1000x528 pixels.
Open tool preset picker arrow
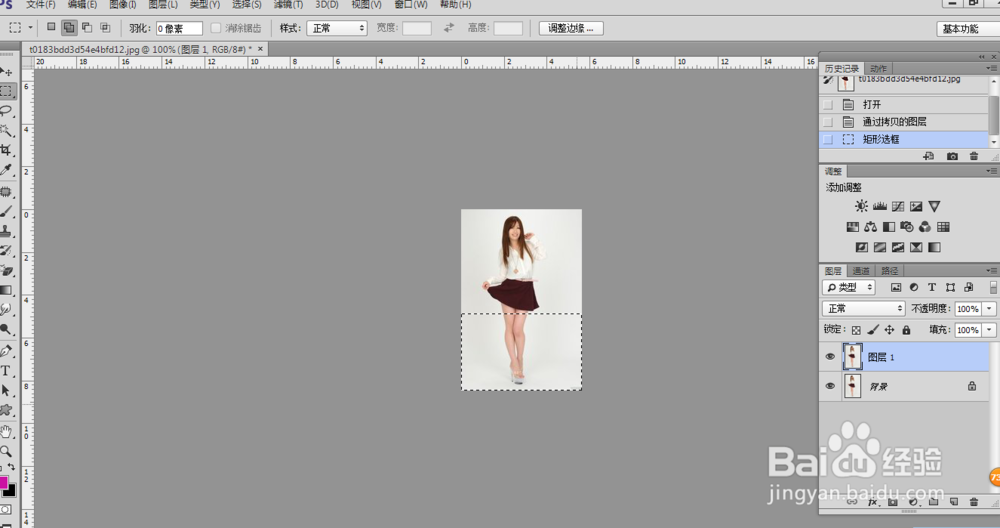(x=30, y=28)
